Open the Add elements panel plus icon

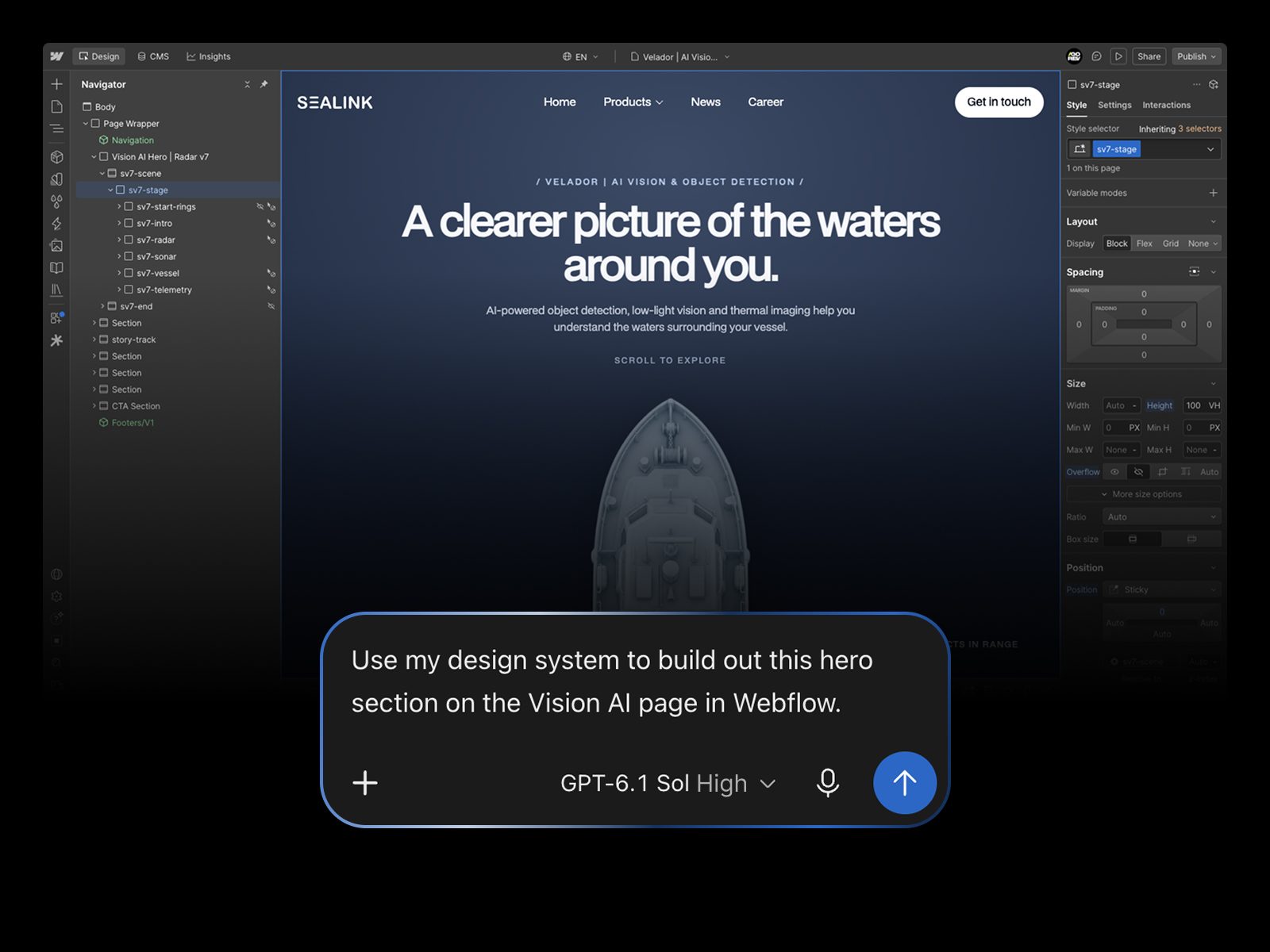(56, 84)
